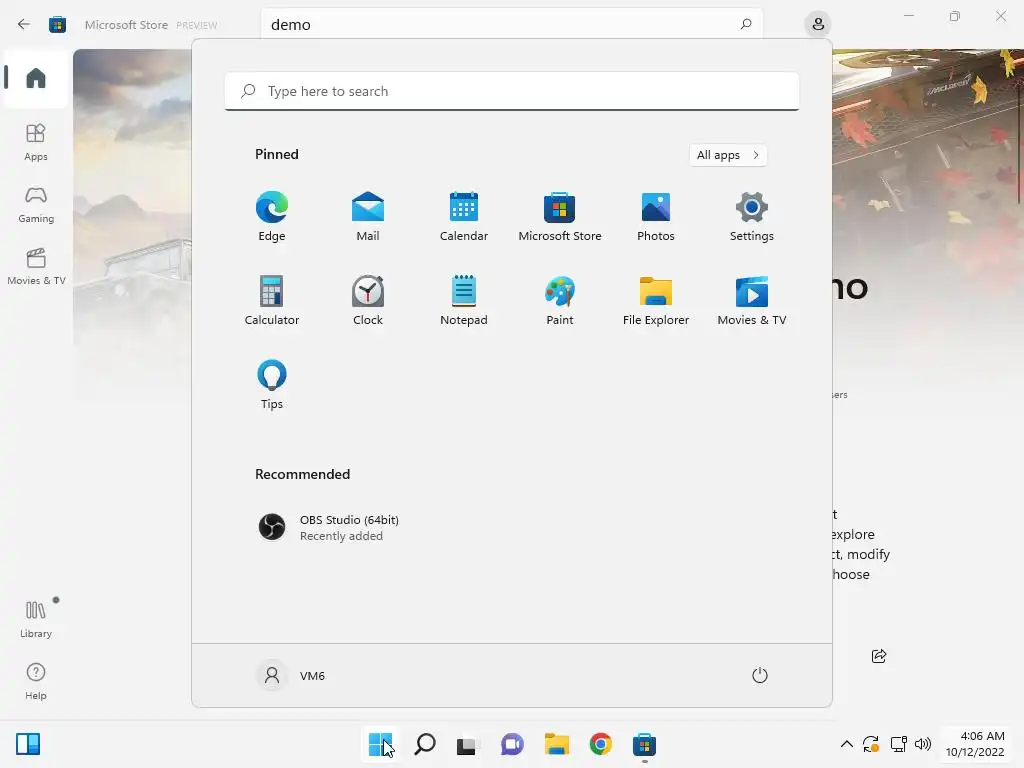Launch the Photos app
Image resolution: width=1024 pixels, height=768 pixels.
(656, 216)
